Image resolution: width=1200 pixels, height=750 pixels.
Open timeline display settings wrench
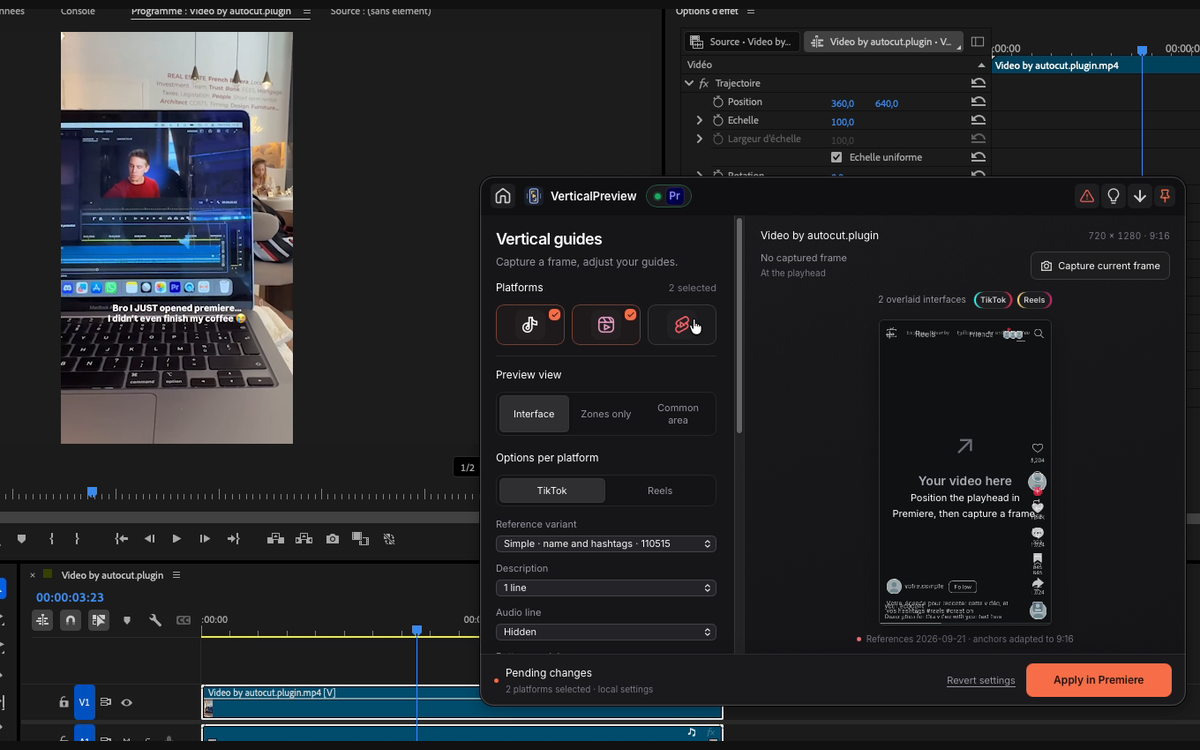[x=155, y=620]
